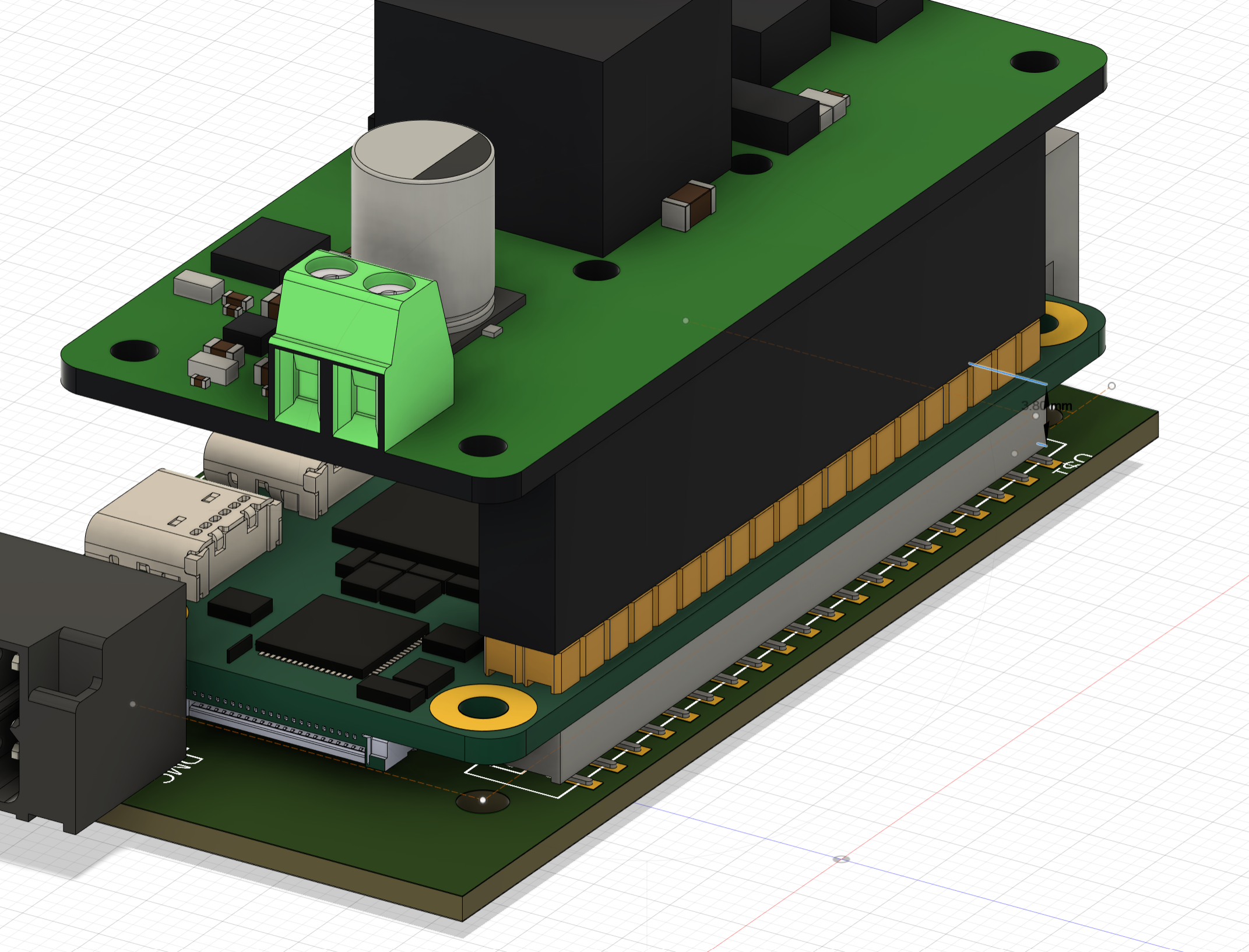
Task: Click the top of the electrolytic capacitor
Action: coord(423,150)
